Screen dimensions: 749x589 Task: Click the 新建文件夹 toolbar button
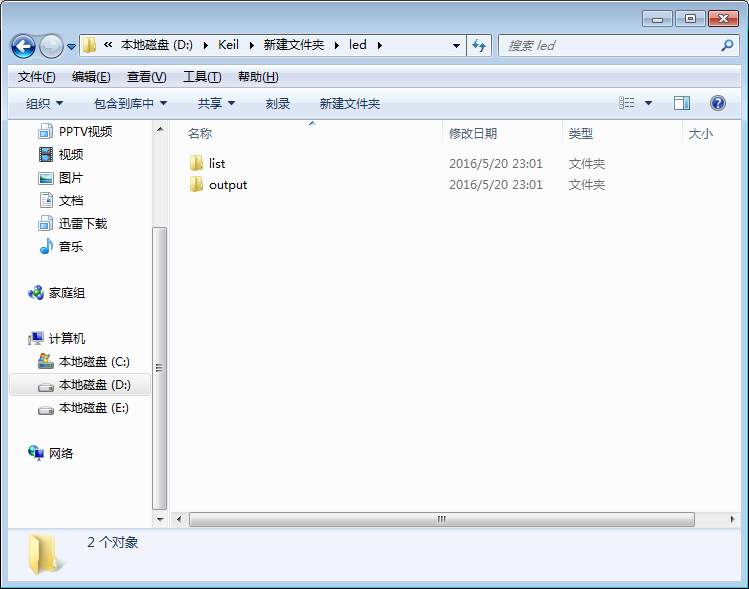click(x=350, y=103)
